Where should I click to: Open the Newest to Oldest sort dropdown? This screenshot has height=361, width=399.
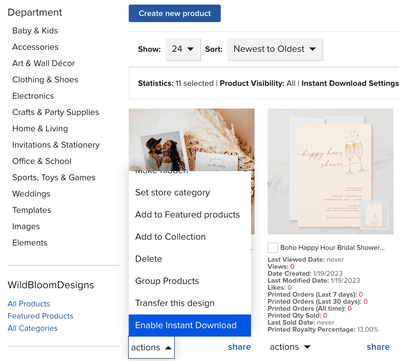pos(275,49)
